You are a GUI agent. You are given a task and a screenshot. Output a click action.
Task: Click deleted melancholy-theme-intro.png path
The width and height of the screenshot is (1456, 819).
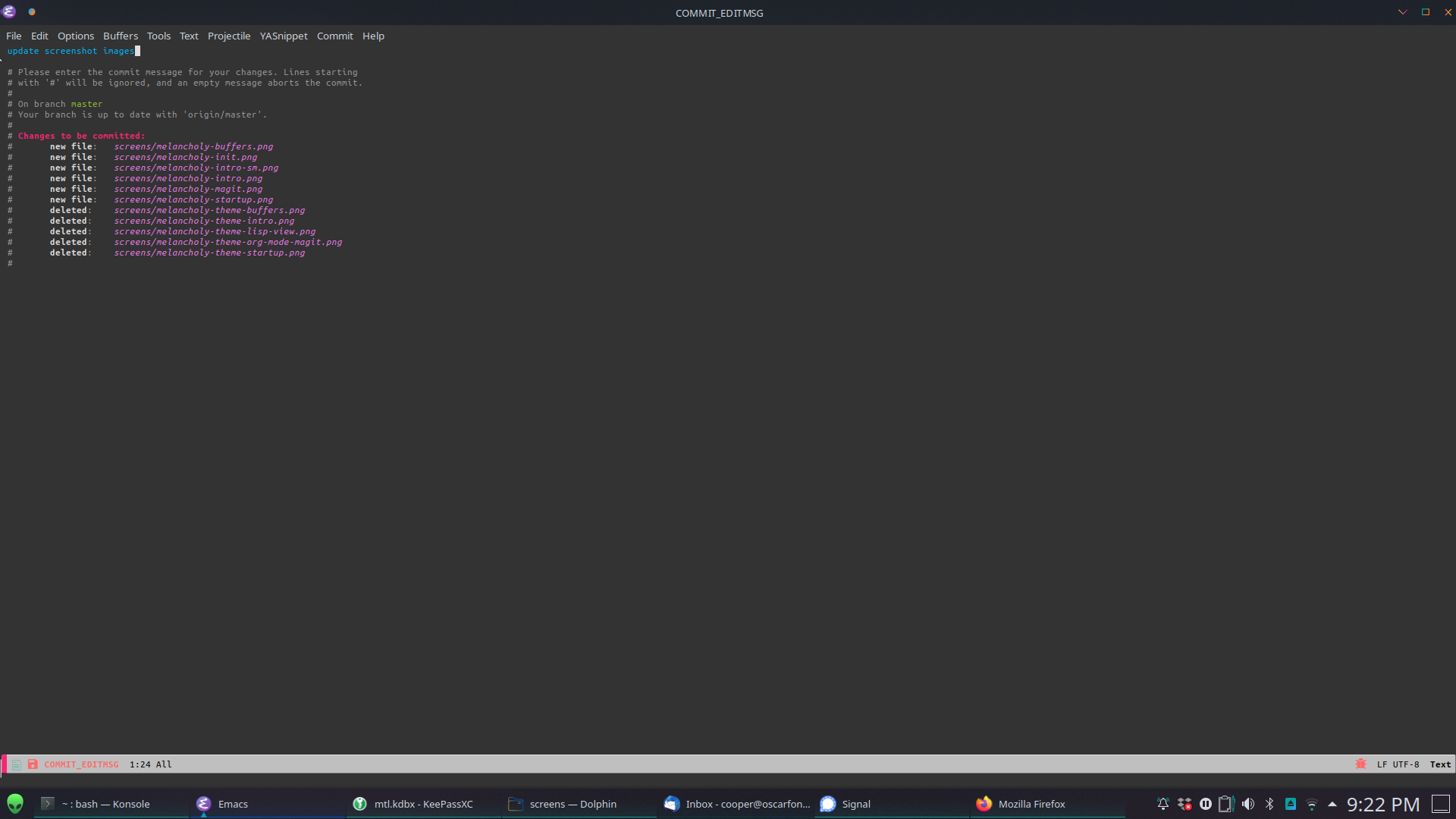204,221
